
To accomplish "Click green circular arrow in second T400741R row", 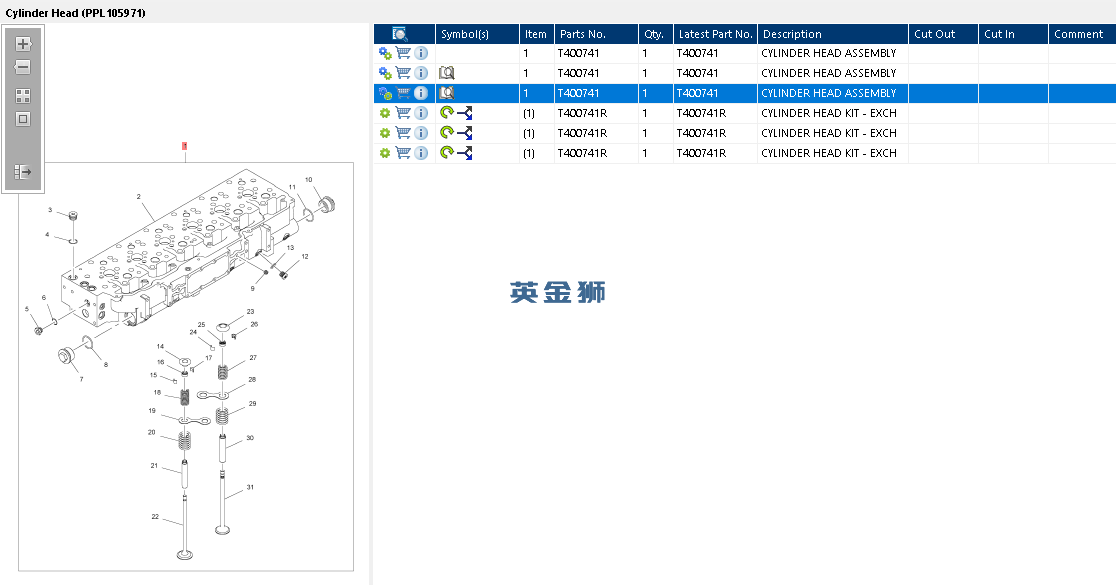I will coord(447,132).
